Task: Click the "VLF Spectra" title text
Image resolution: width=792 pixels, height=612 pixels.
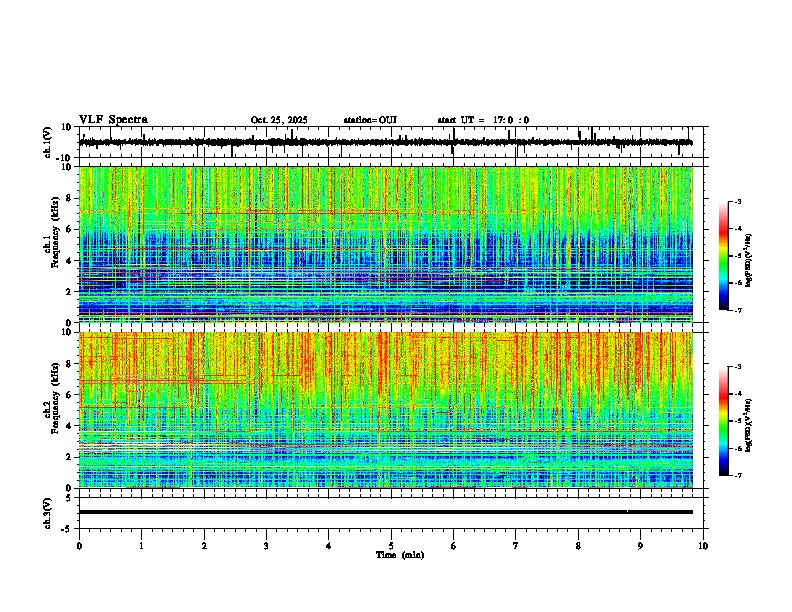Action: pos(113,120)
